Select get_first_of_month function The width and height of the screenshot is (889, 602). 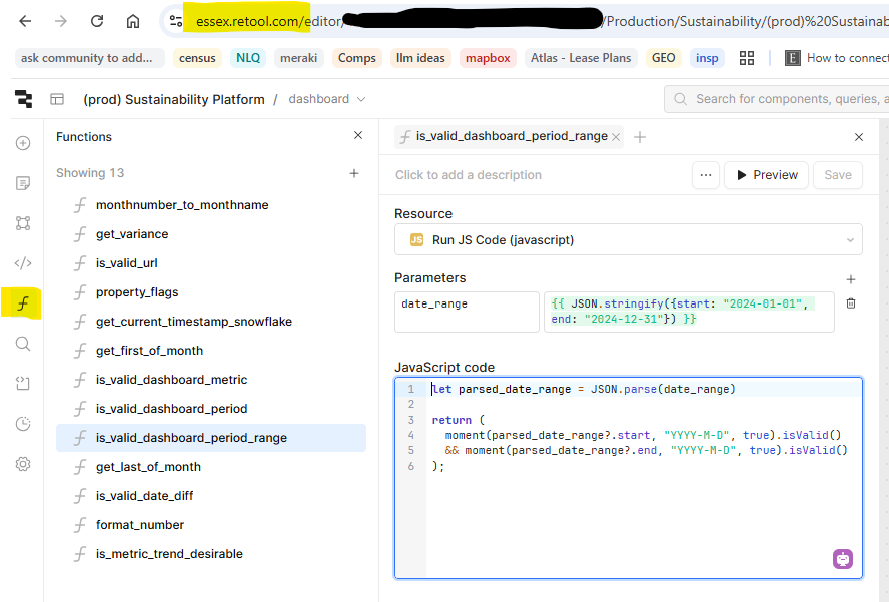coord(210,350)
